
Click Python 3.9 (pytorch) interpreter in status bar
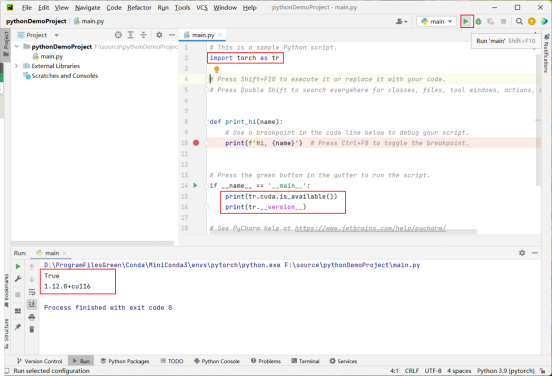(506, 371)
